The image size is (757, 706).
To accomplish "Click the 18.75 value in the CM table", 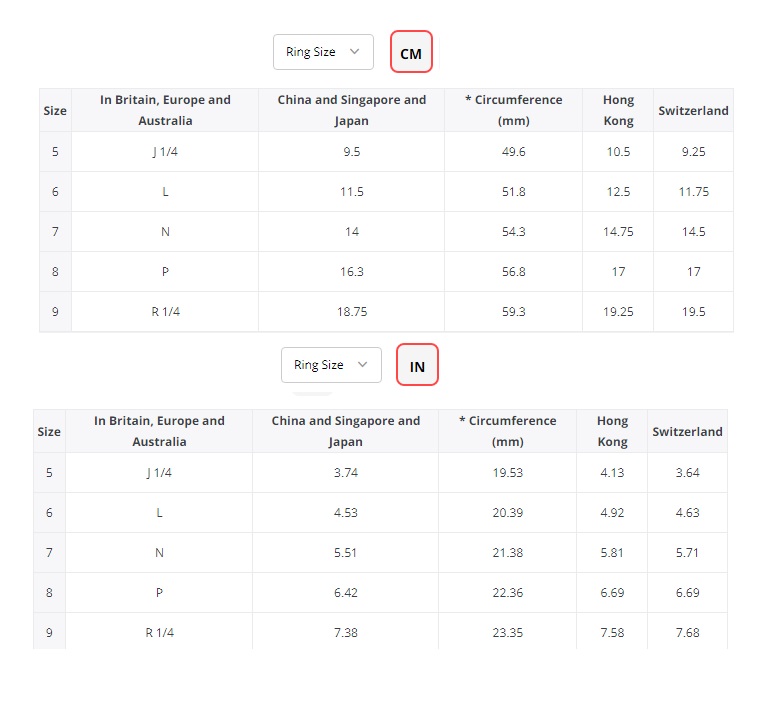I will click(351, 312).
